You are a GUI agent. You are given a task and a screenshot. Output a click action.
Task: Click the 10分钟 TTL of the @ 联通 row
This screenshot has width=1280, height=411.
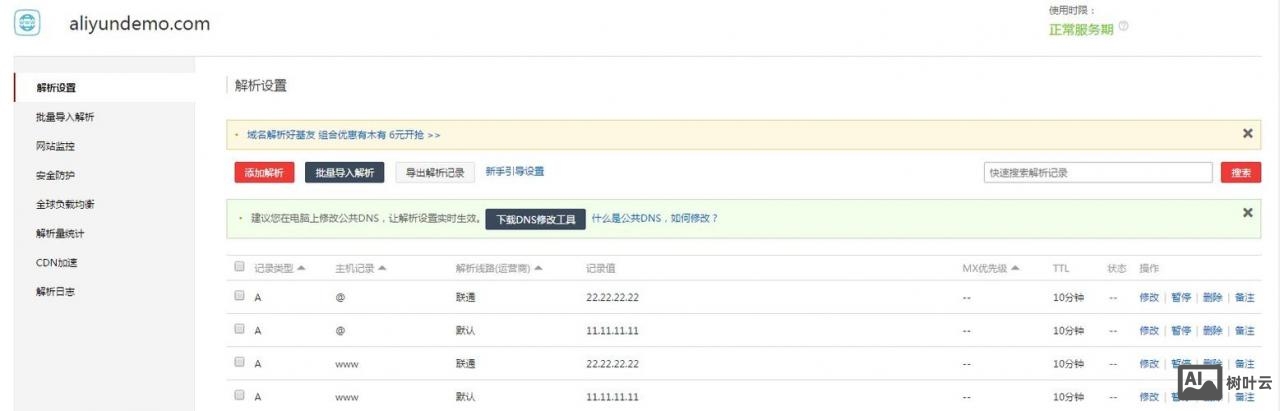[x=1068, y=297]
